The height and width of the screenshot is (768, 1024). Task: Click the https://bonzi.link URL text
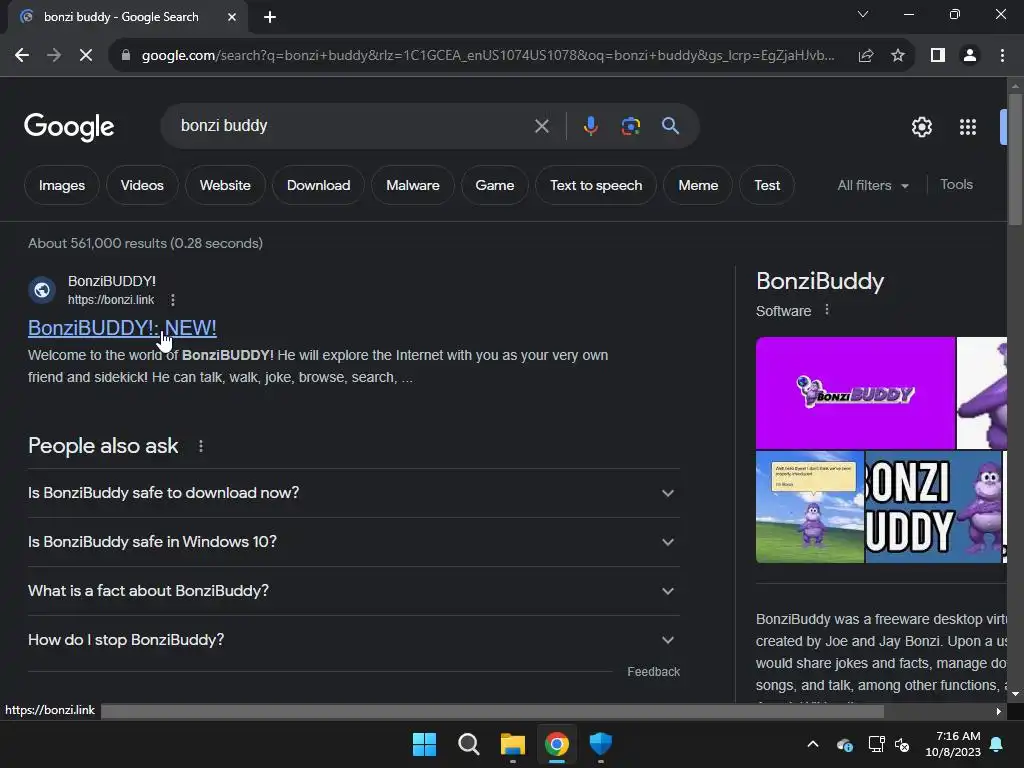coord(111,300)
